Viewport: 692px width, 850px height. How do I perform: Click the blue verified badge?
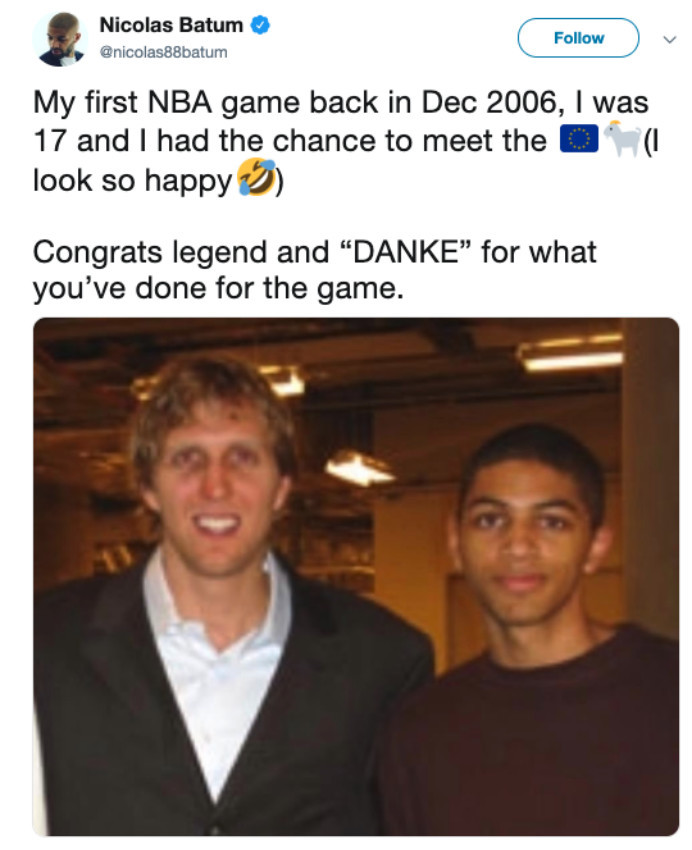tap(260, 25)
